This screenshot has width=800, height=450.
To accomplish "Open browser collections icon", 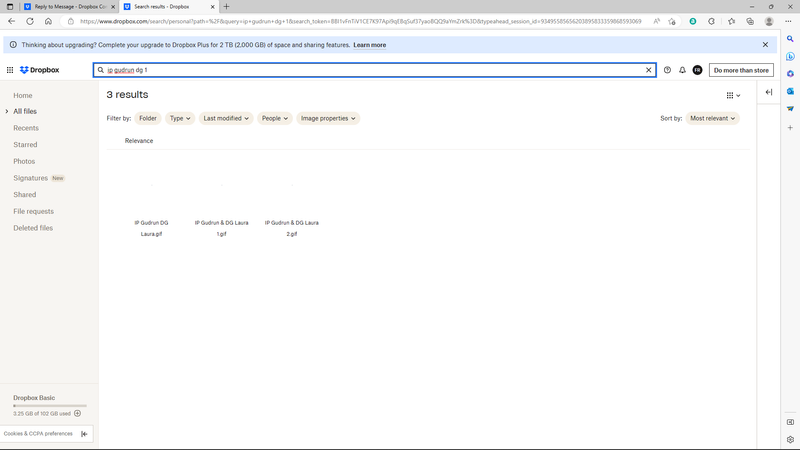I will tap(750, 21).
